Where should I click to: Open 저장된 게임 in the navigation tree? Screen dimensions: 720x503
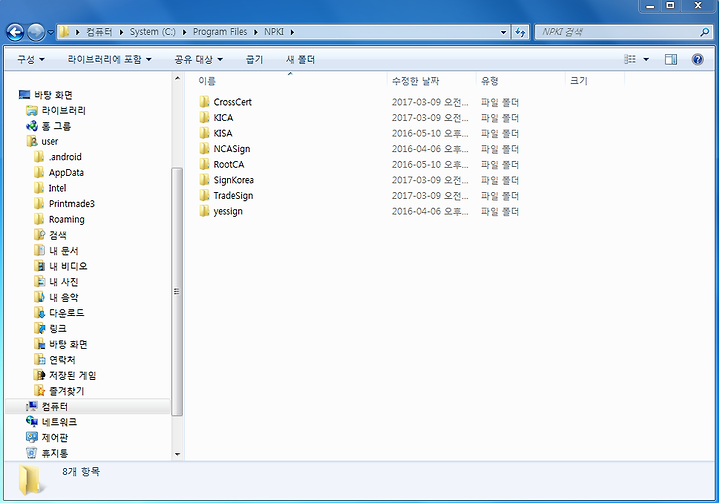[73, 375]
